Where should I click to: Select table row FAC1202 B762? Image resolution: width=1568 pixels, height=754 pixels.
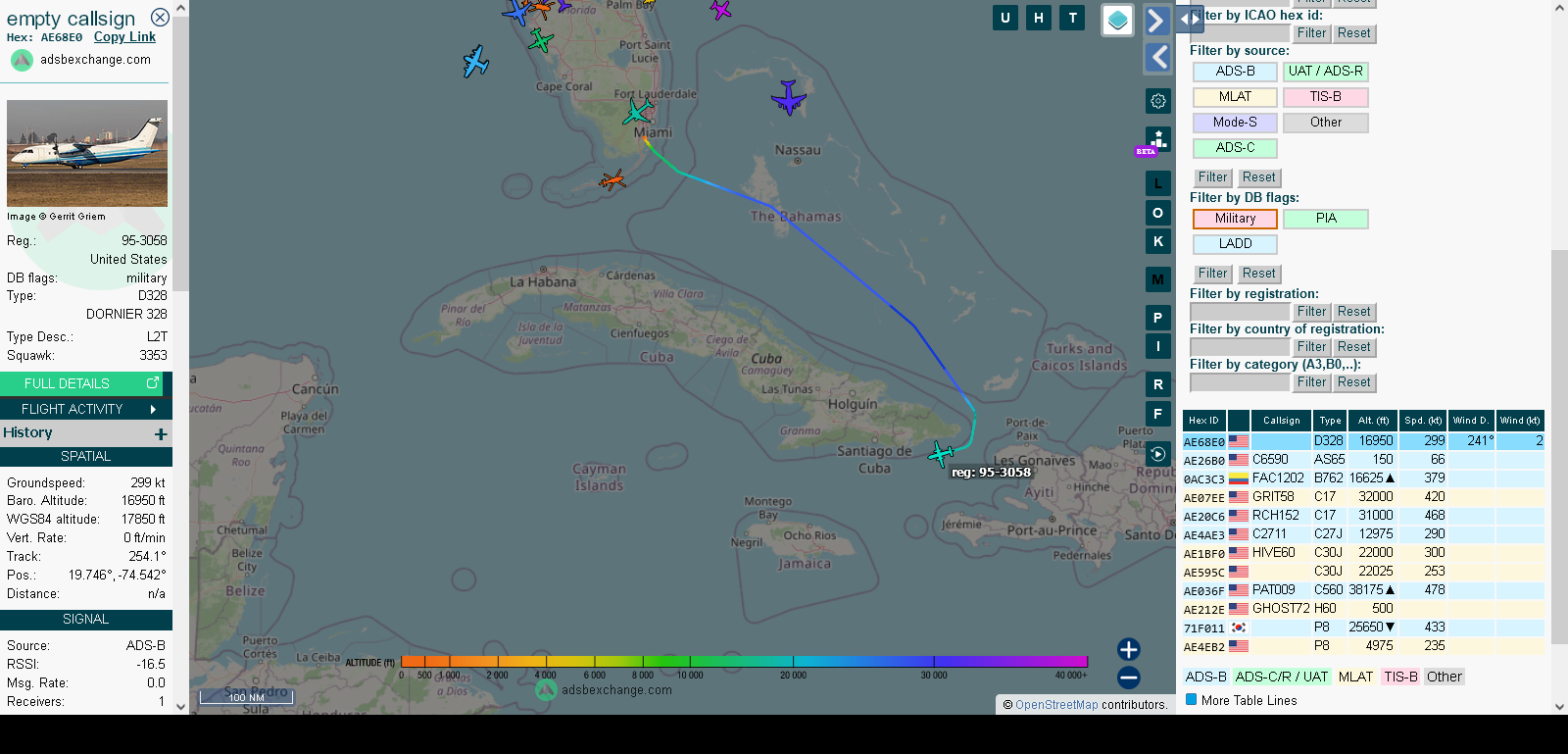(x=1363, y=478)
